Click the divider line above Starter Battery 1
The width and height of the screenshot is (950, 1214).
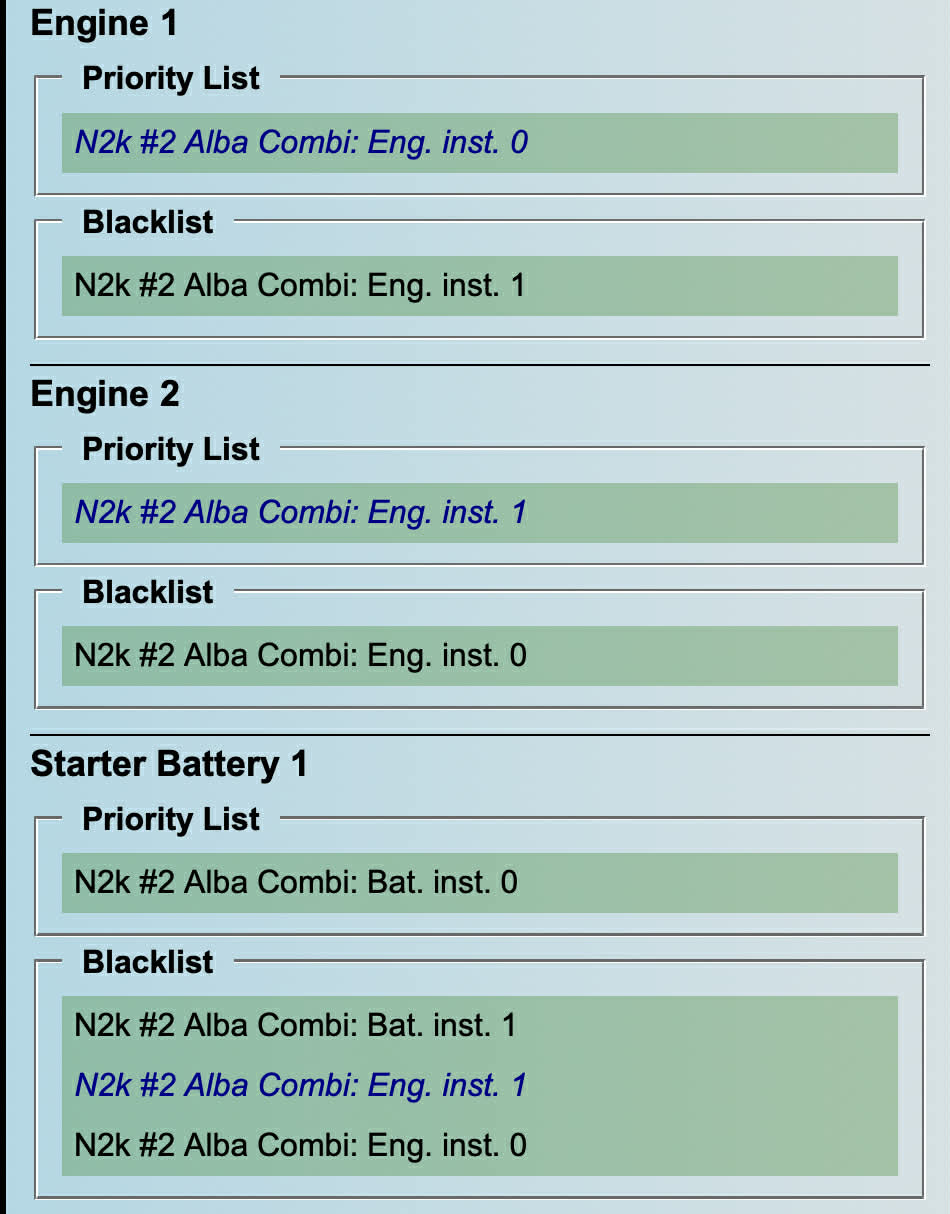coord(480,735)
